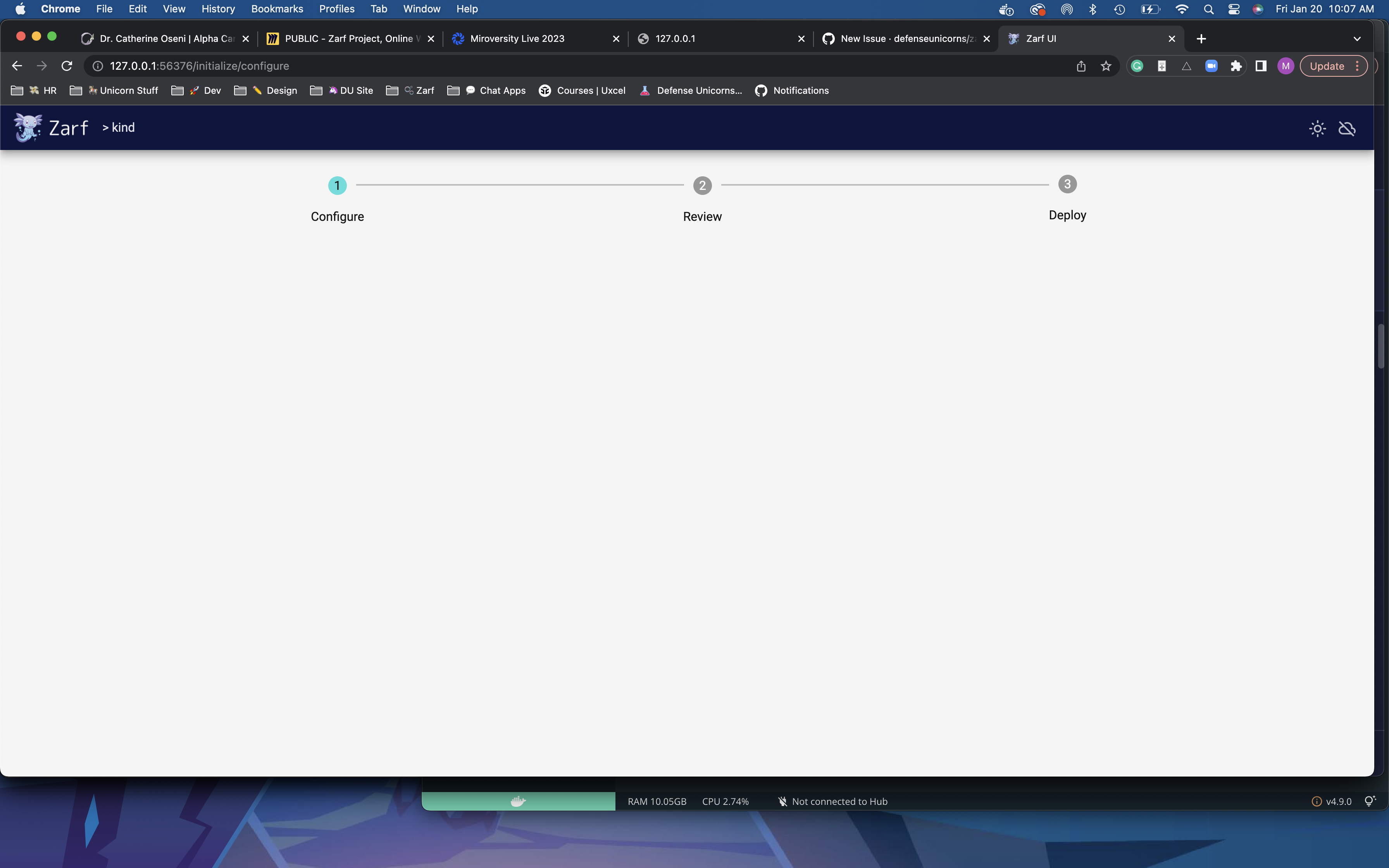Viewport: 1389px width, 868px height.
Task: Switch to the Miroversity Live 2023 tab
Action: 517,38
